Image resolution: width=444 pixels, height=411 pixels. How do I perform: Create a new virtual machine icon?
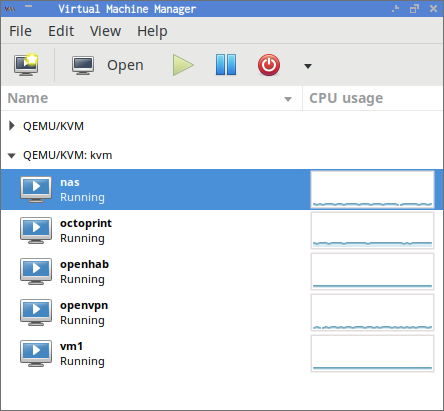click(26, 65)
